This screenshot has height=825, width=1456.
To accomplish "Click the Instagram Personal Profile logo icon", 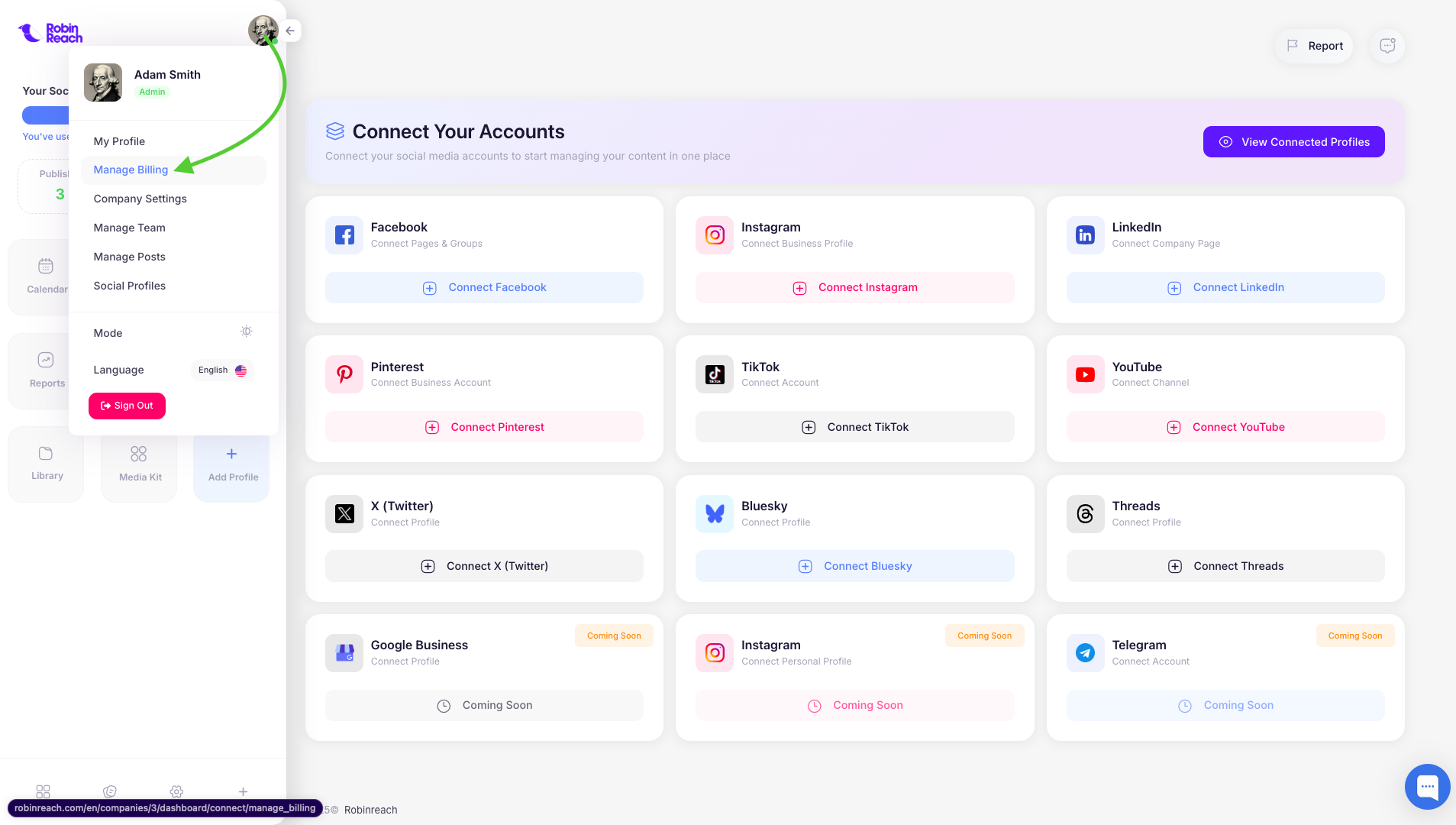I will (715, 653).
